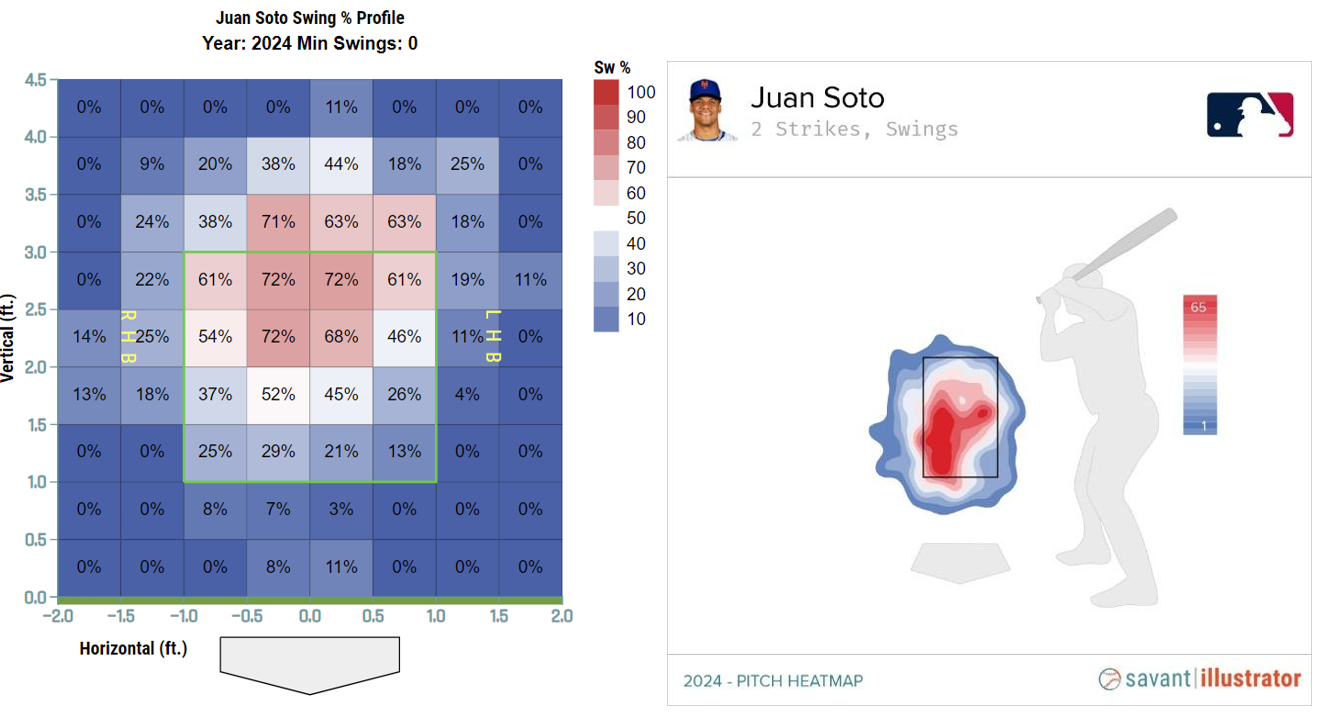The width and height of the screenshot is (1317, 713).
Task: Click the yellow RHB label on the chart
Action: coord(127,337)
